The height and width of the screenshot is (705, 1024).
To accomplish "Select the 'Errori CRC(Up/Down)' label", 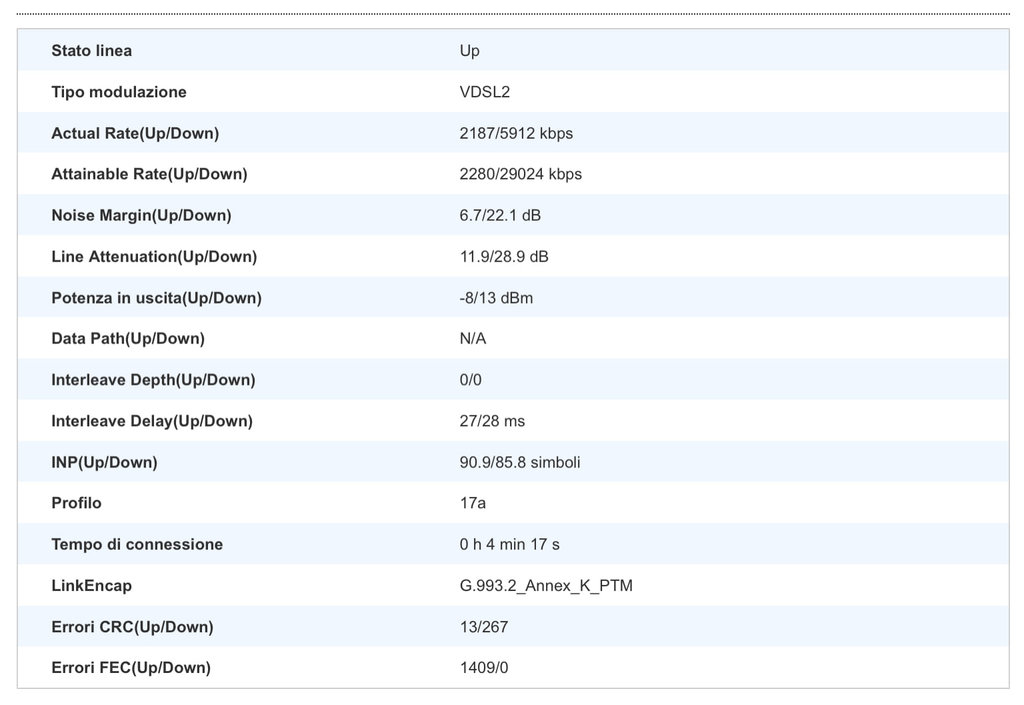I will (x=133, y=627).
